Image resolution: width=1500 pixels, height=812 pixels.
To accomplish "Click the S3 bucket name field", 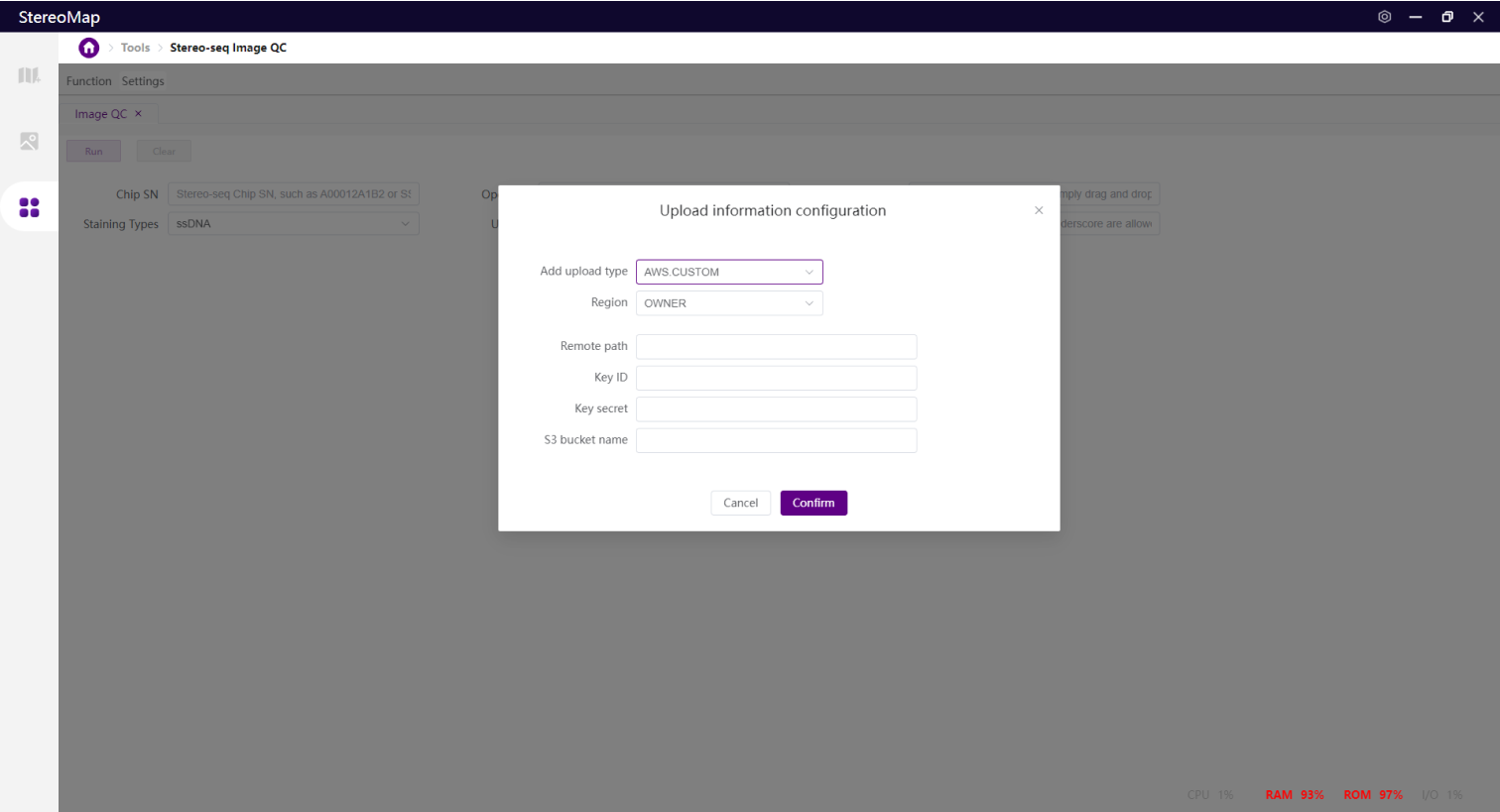I will point(776,440).
